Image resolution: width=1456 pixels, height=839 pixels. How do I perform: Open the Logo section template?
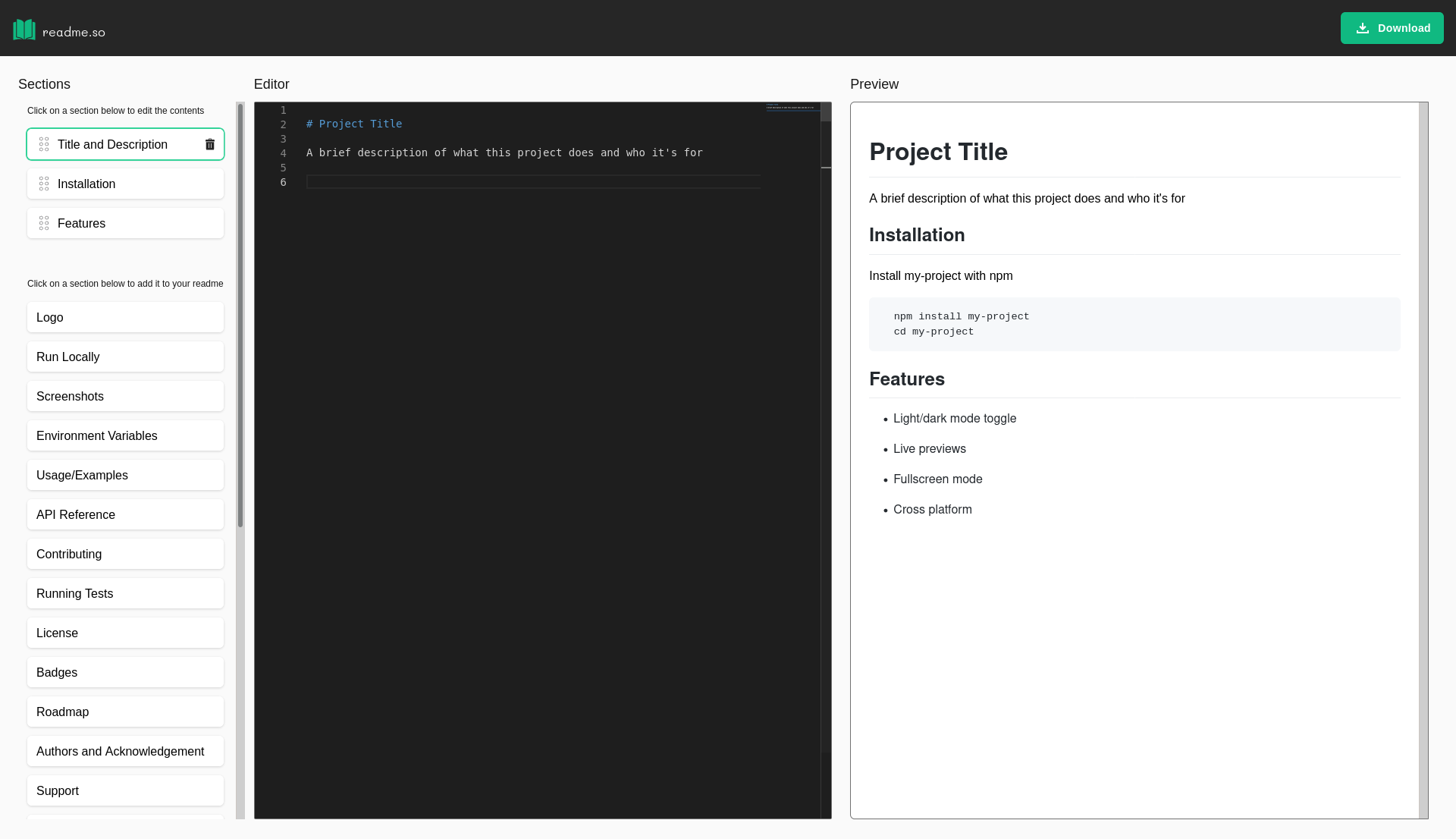point(125,317)
